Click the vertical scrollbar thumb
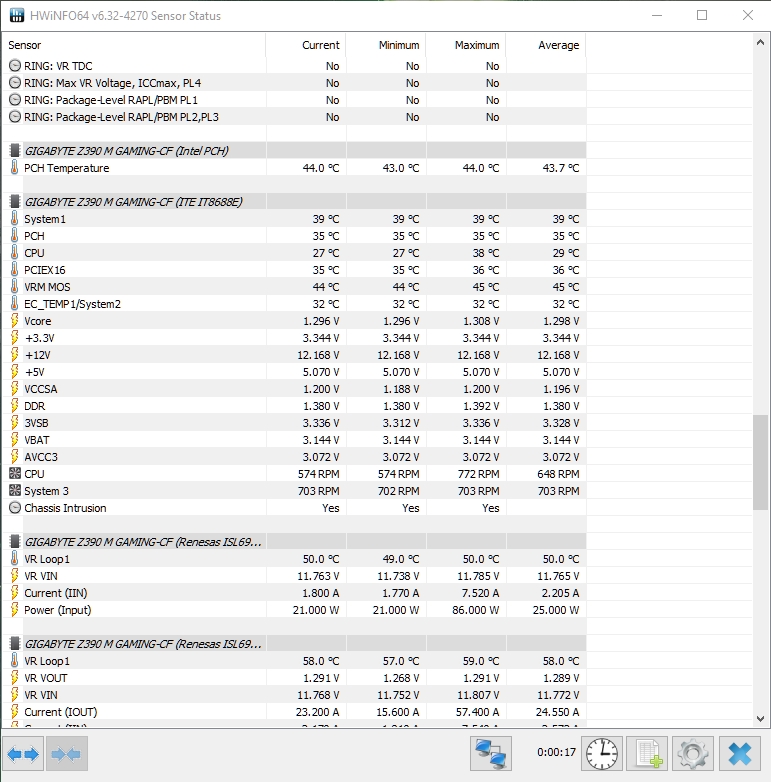This screenshot has width=771, height=782. [760, 462]
